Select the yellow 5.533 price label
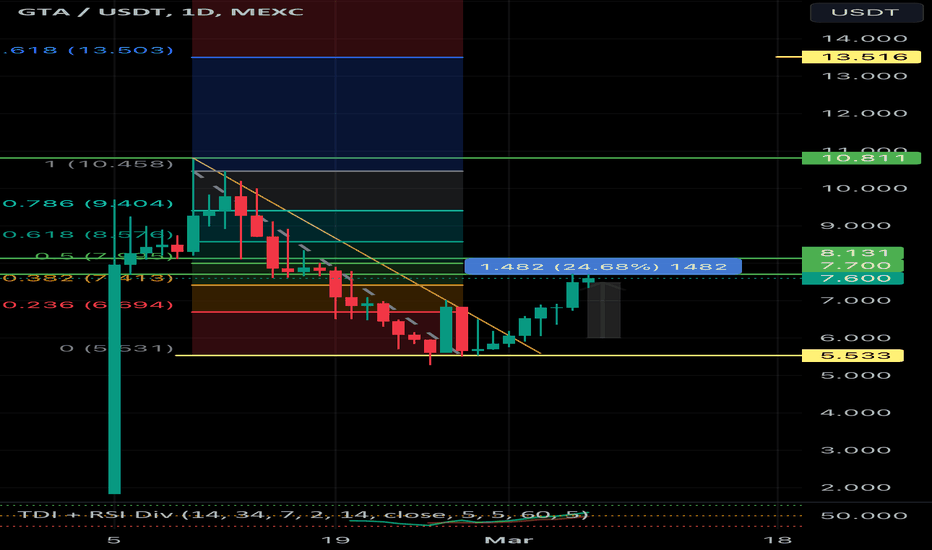 point(852,356)
